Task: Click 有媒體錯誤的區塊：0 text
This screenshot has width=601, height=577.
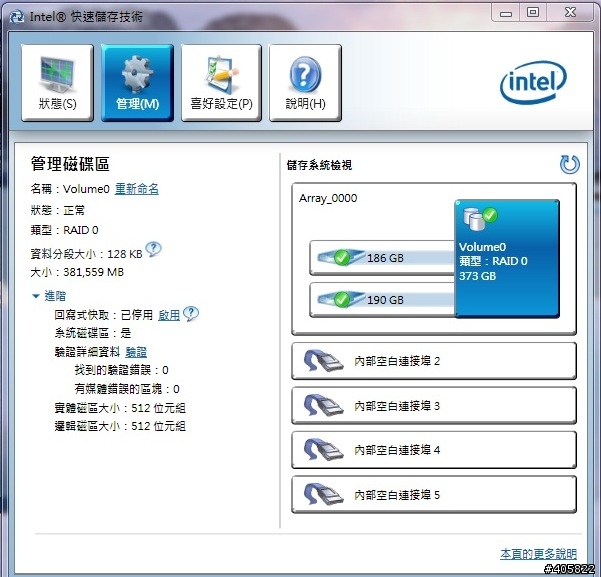Action: click(127, 389)
